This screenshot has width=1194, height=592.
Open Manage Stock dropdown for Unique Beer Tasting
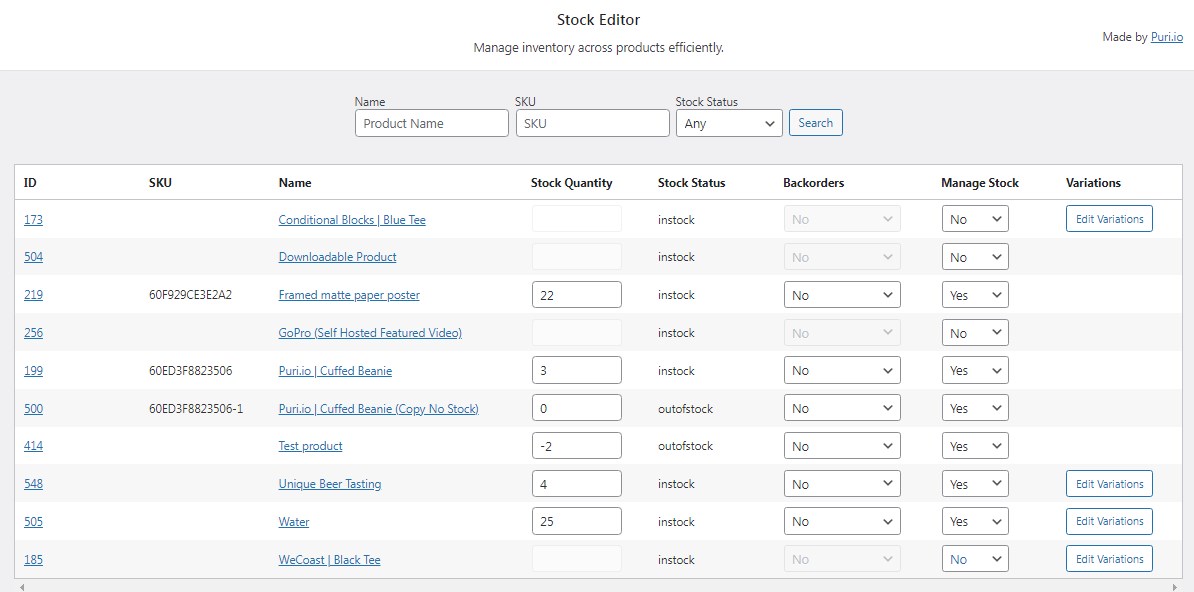coord(975,484)
